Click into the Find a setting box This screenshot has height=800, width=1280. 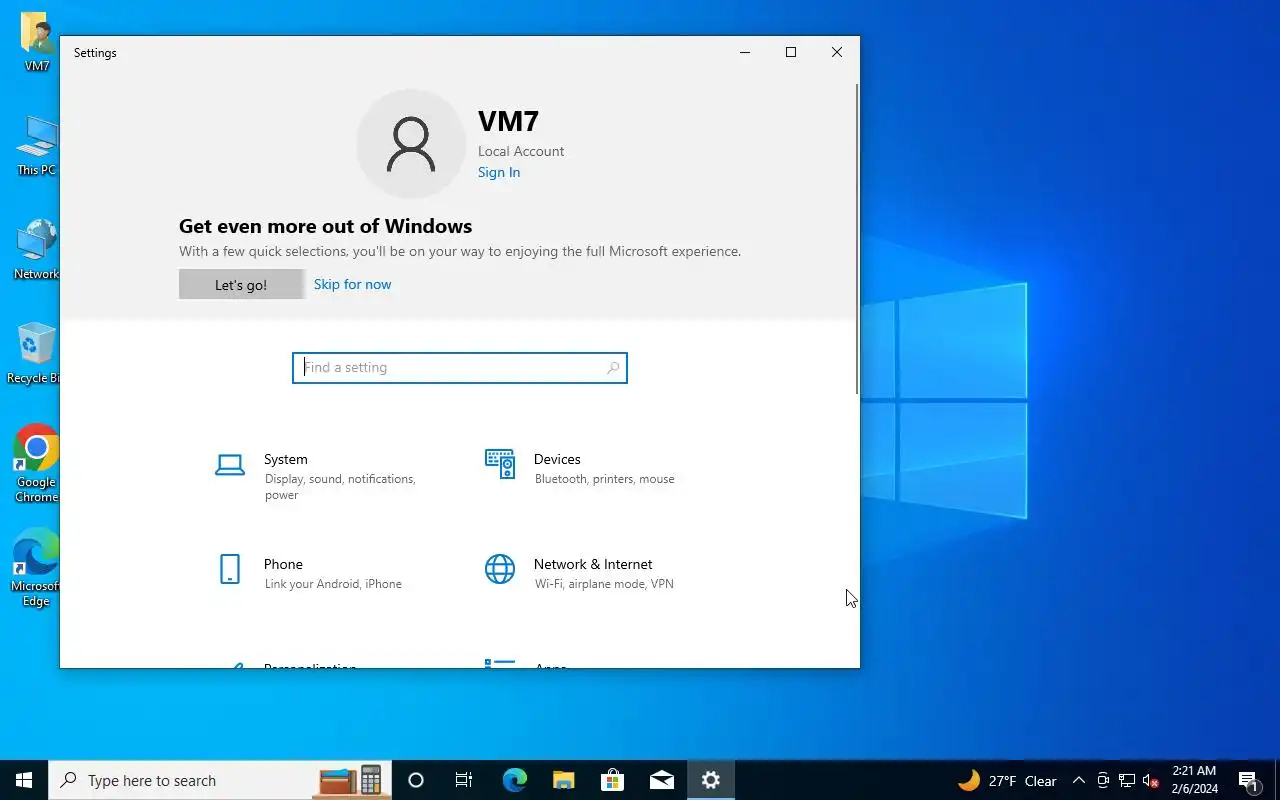tap(460, 368)
